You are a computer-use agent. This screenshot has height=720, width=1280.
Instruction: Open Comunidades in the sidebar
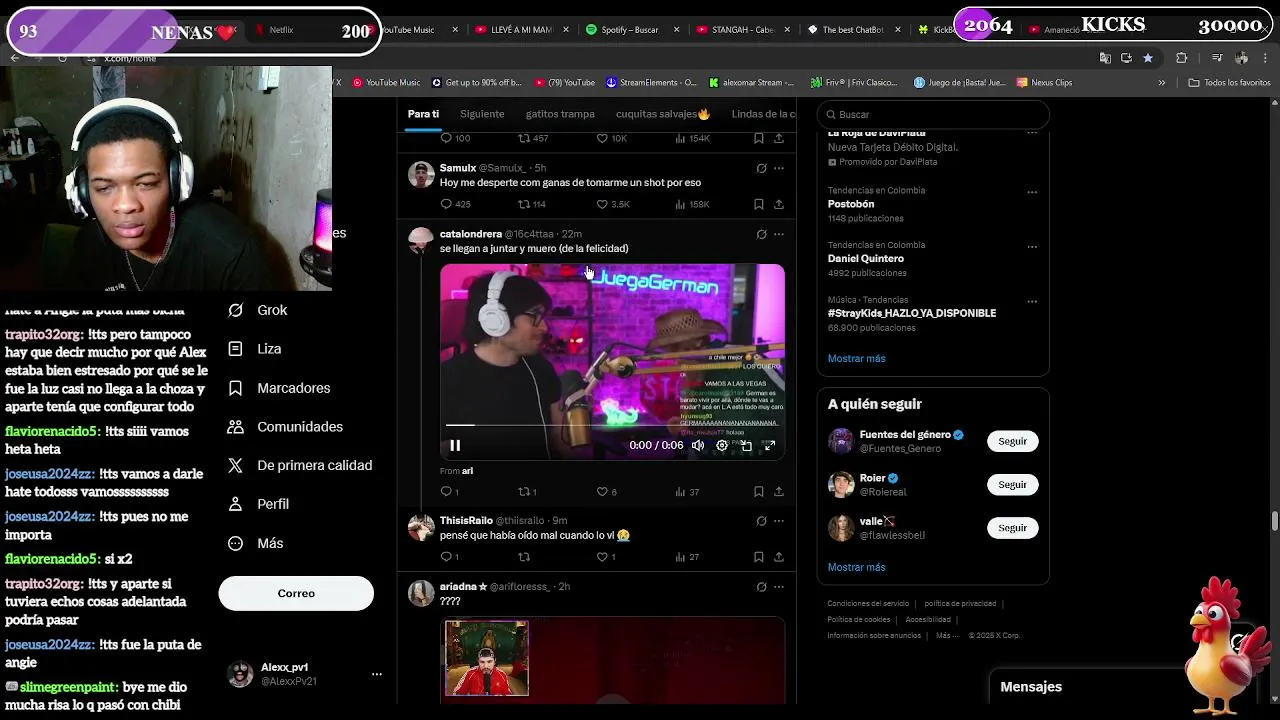285,427
